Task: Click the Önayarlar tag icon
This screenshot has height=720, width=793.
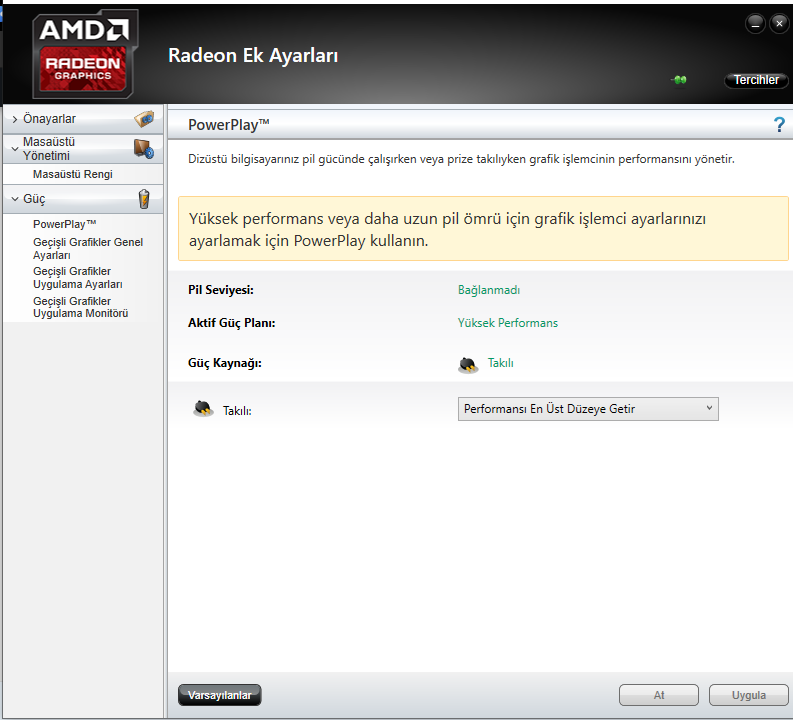Action: (144, 119)
